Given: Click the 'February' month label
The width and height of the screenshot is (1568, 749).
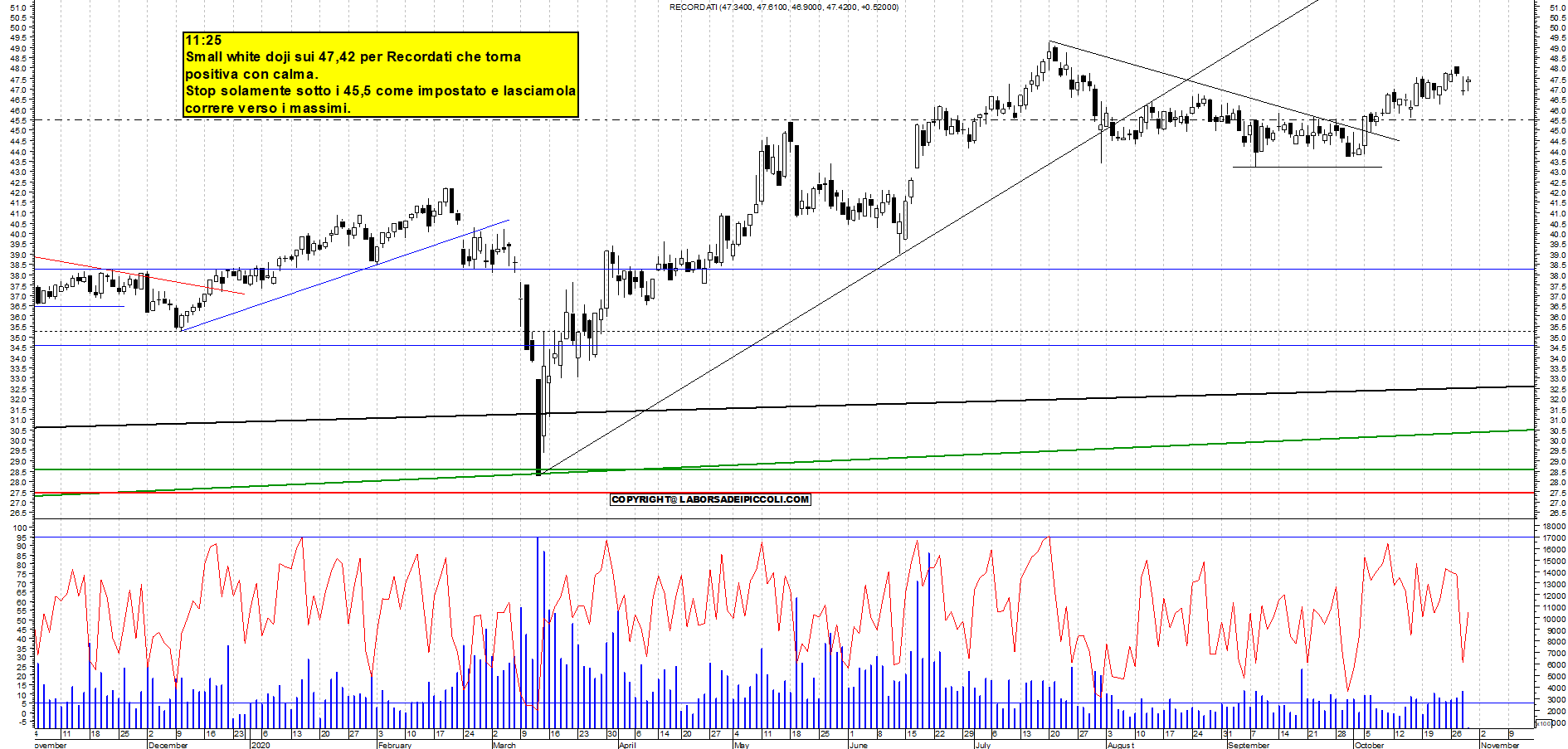Looking at the screenshot, I should 394,745.
